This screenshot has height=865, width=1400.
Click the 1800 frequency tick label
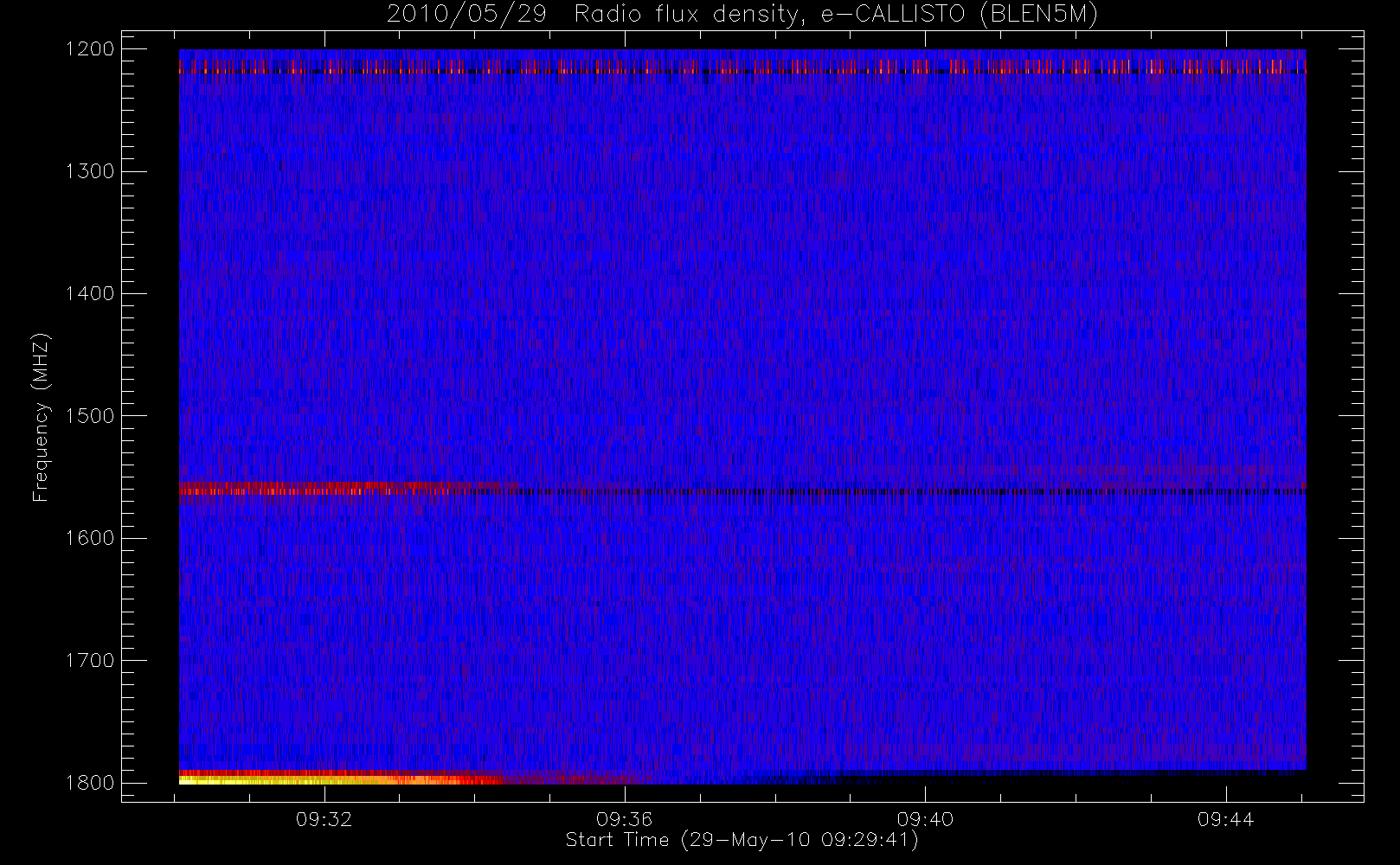coord(90,783)
